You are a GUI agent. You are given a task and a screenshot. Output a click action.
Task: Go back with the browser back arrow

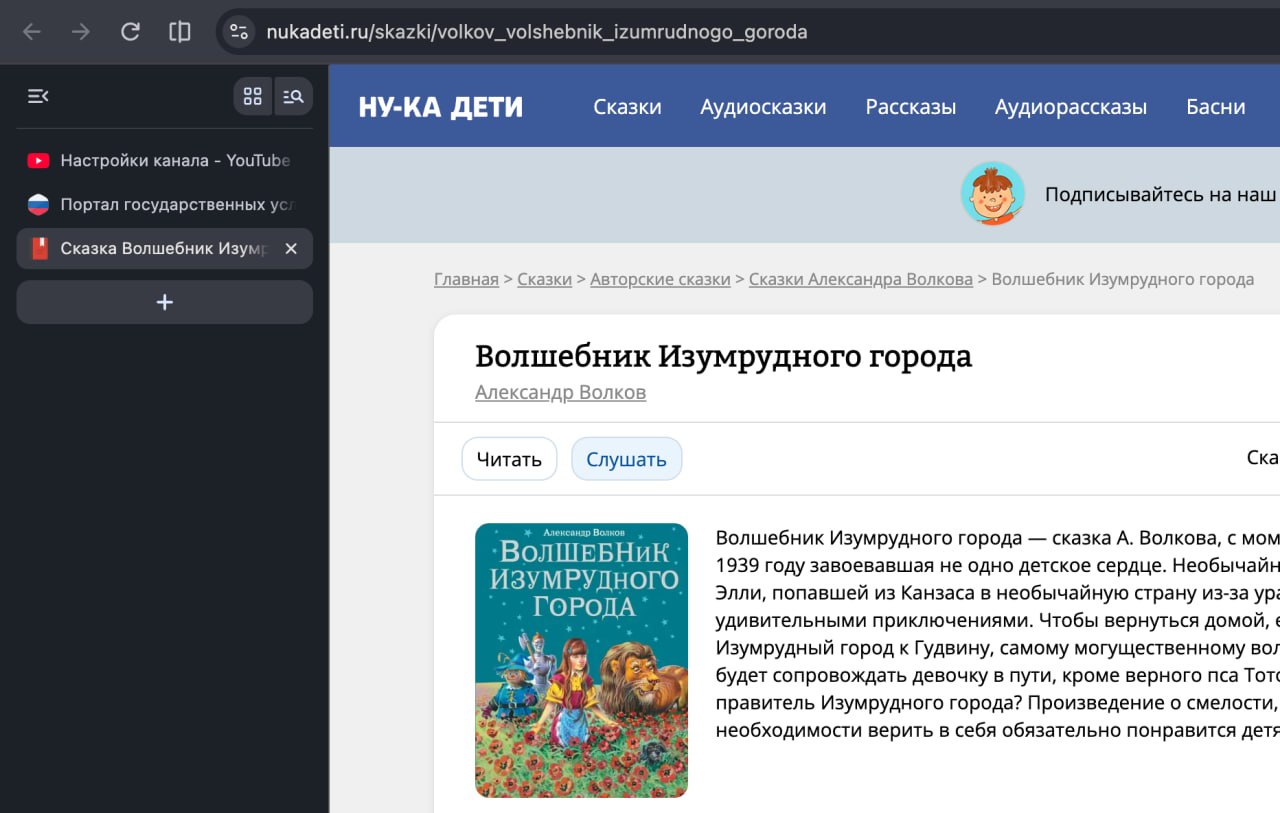pyautogui.click(x=32, y=32)
